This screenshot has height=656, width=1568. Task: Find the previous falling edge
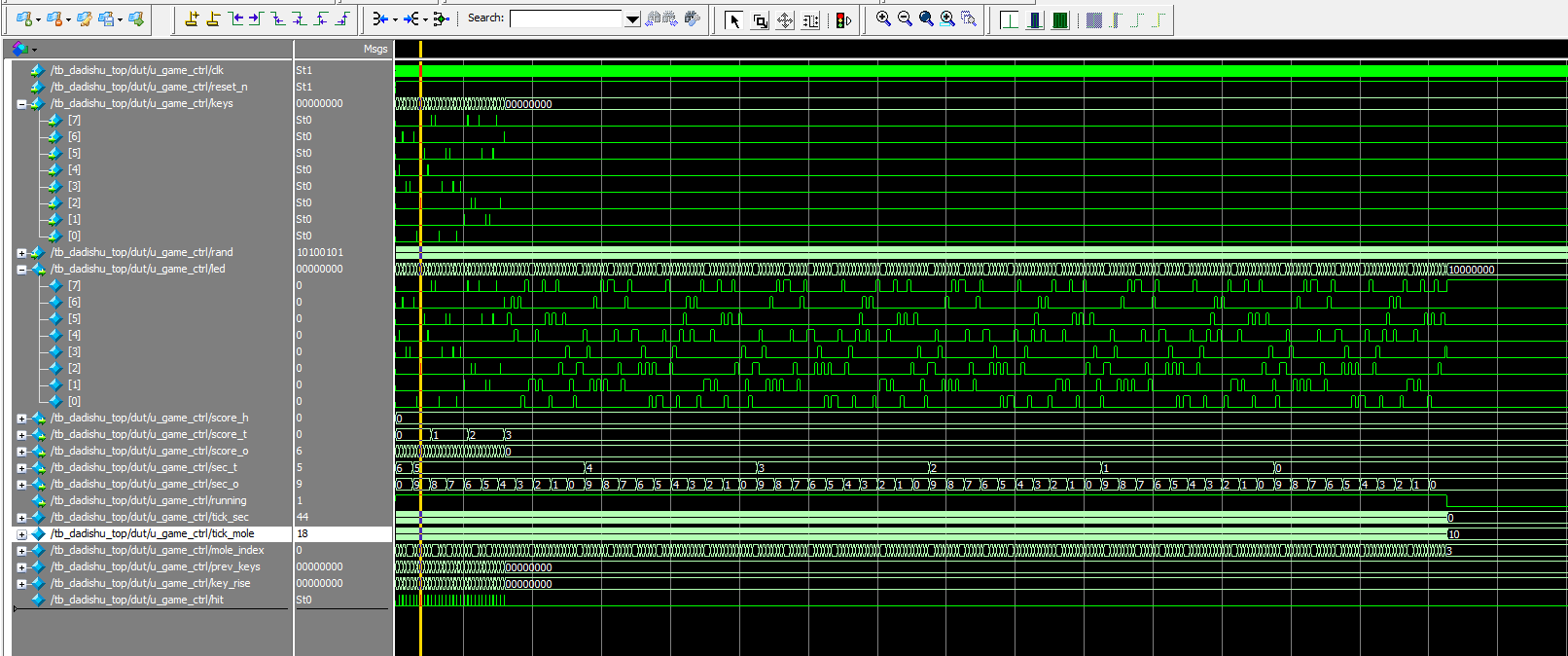click(278, 18)
